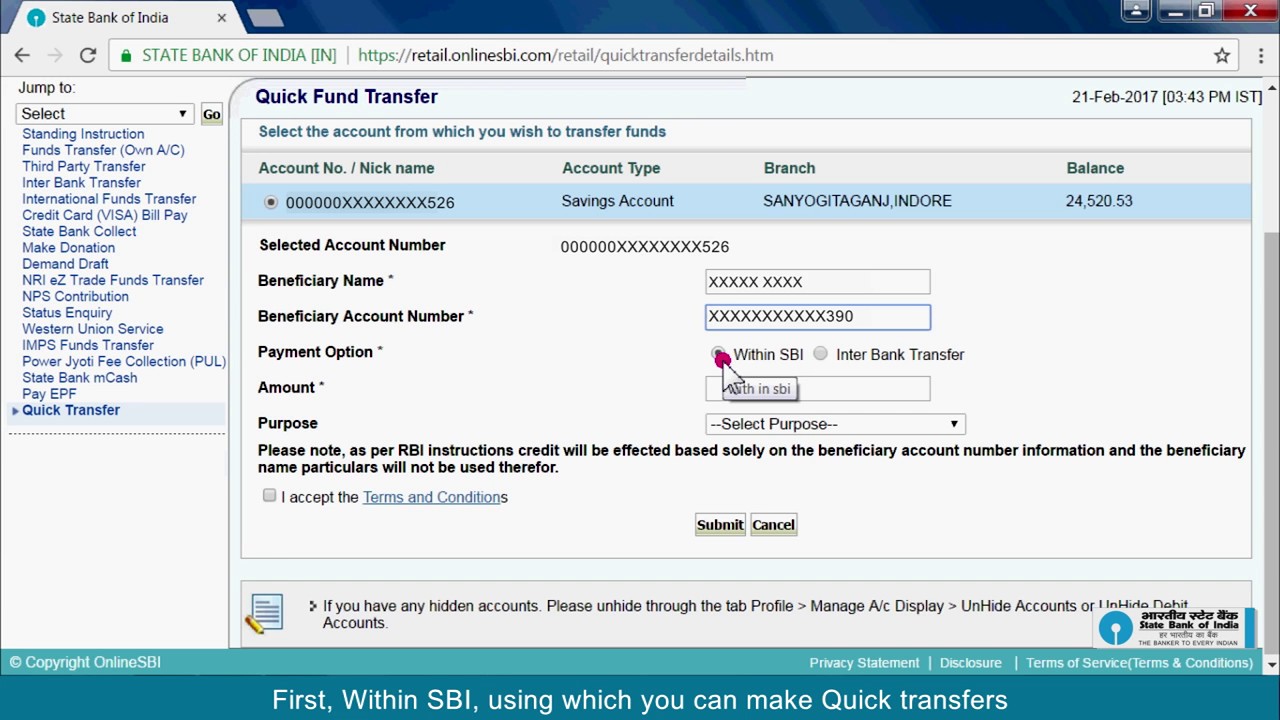Click the Savings Account type cell

point(617,201)
